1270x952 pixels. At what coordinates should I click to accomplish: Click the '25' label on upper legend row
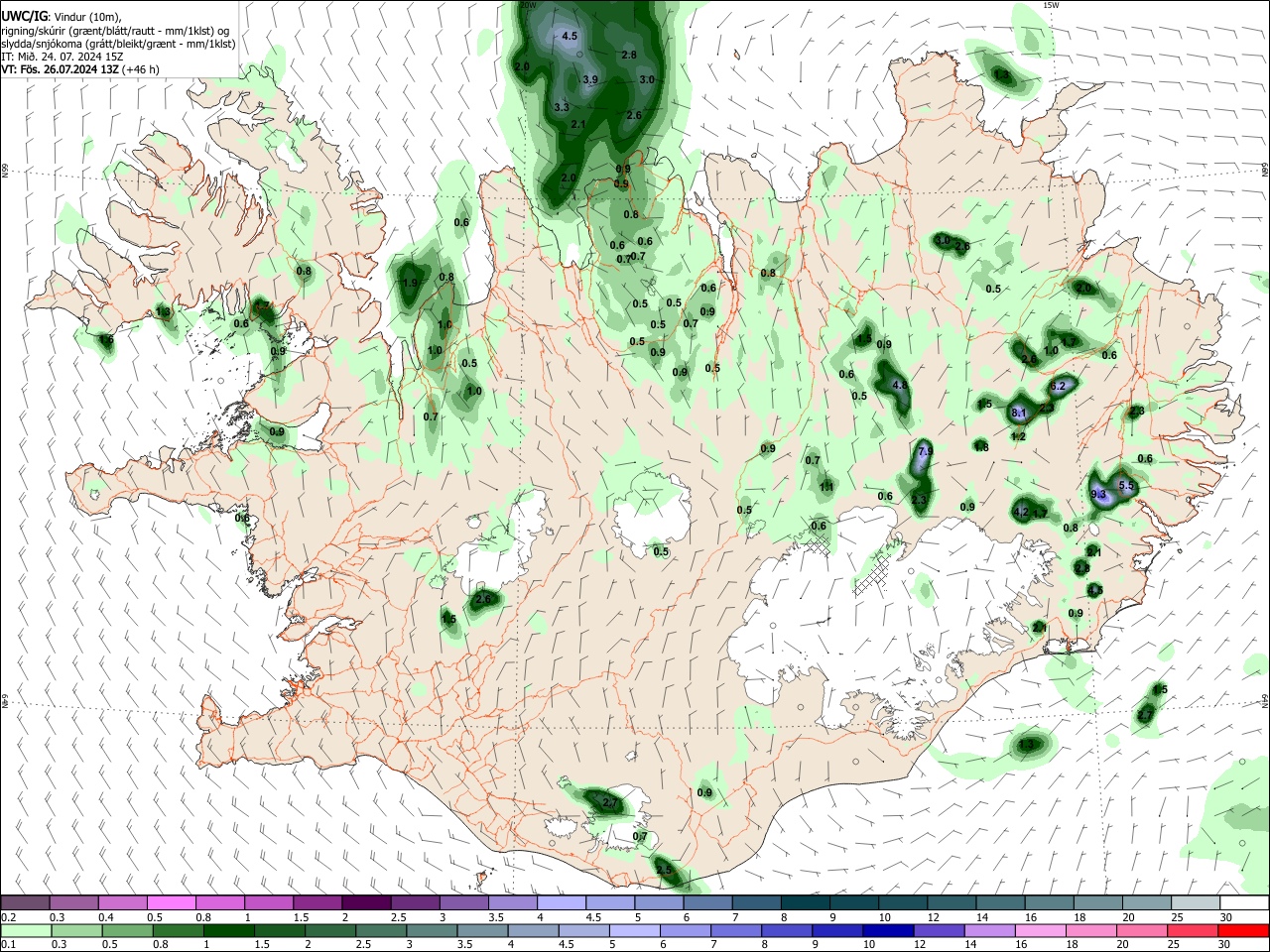1176,917
